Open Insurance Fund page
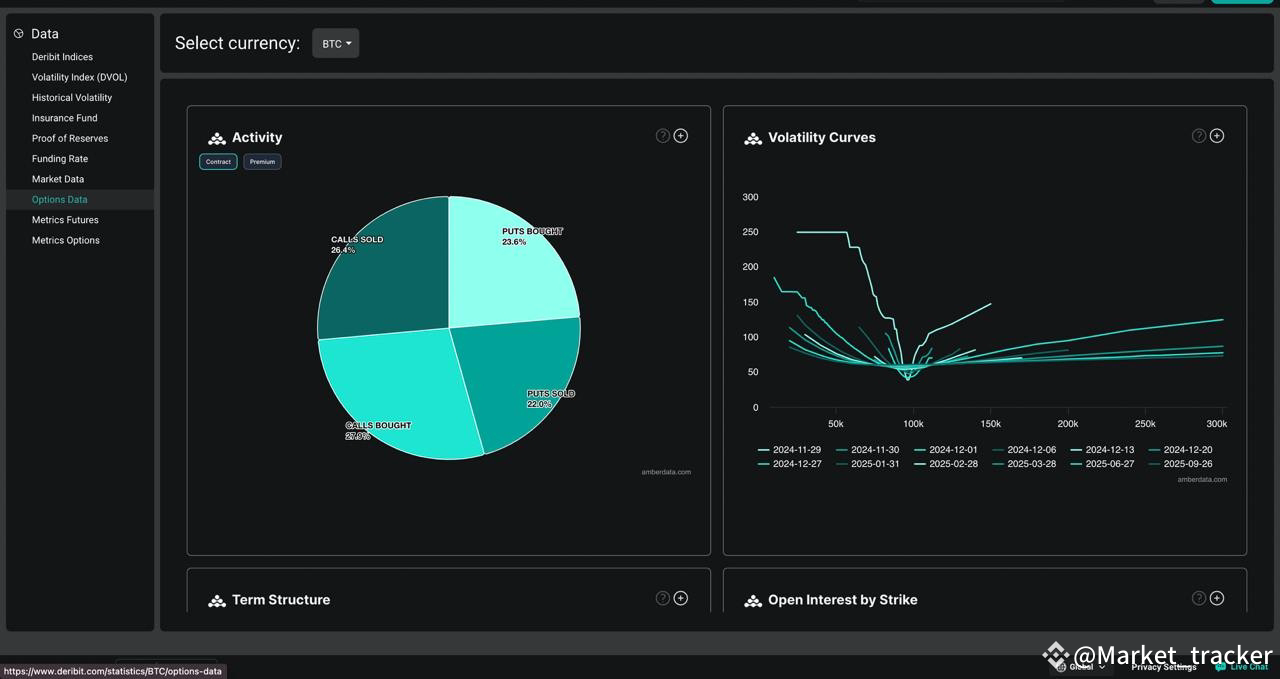 tap(64, 118)
